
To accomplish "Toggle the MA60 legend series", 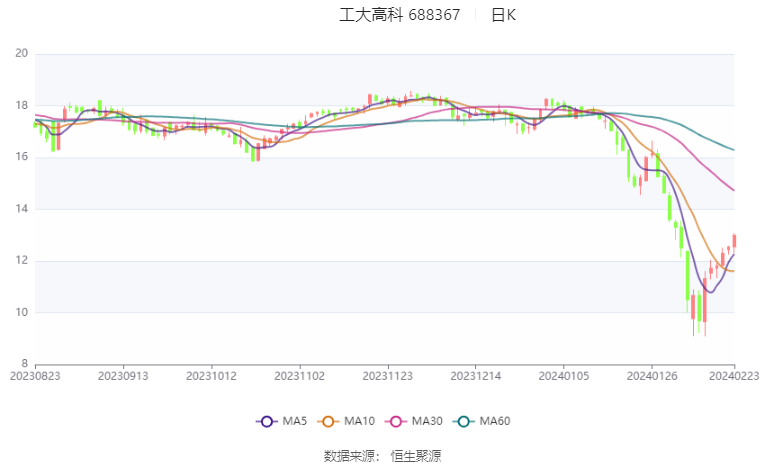I will (x=482, y=421).
